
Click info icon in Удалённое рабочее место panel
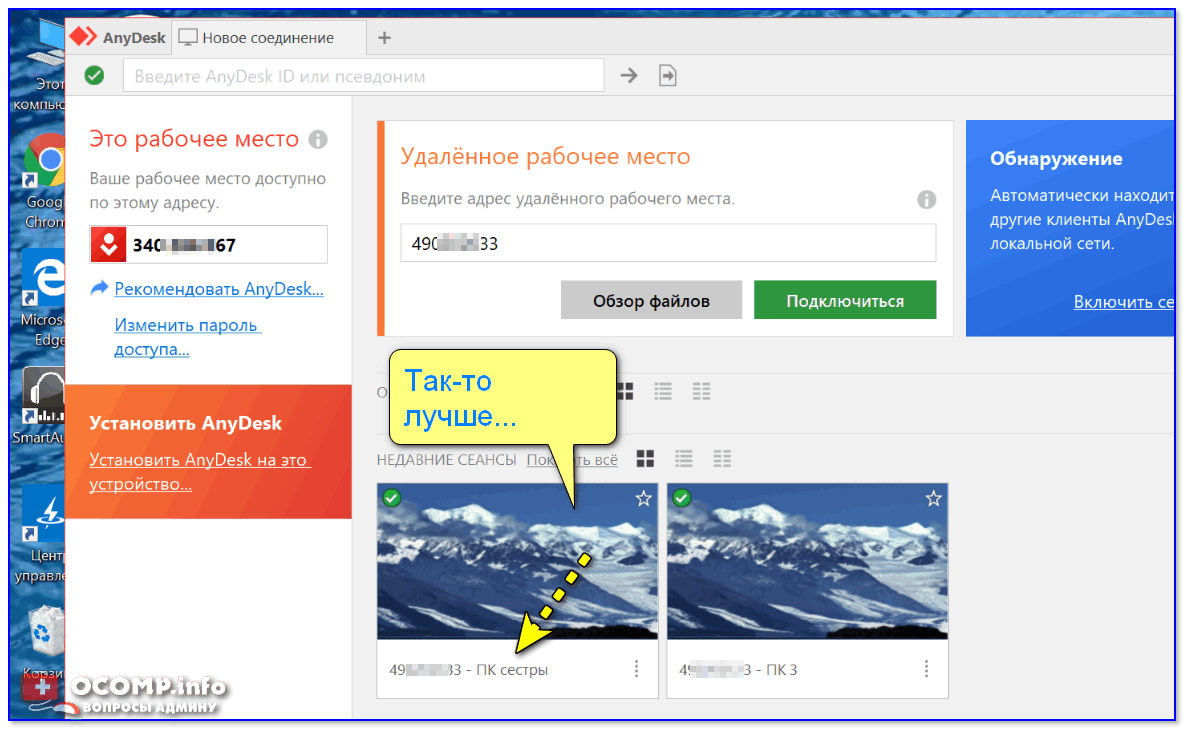click(927, 199)
